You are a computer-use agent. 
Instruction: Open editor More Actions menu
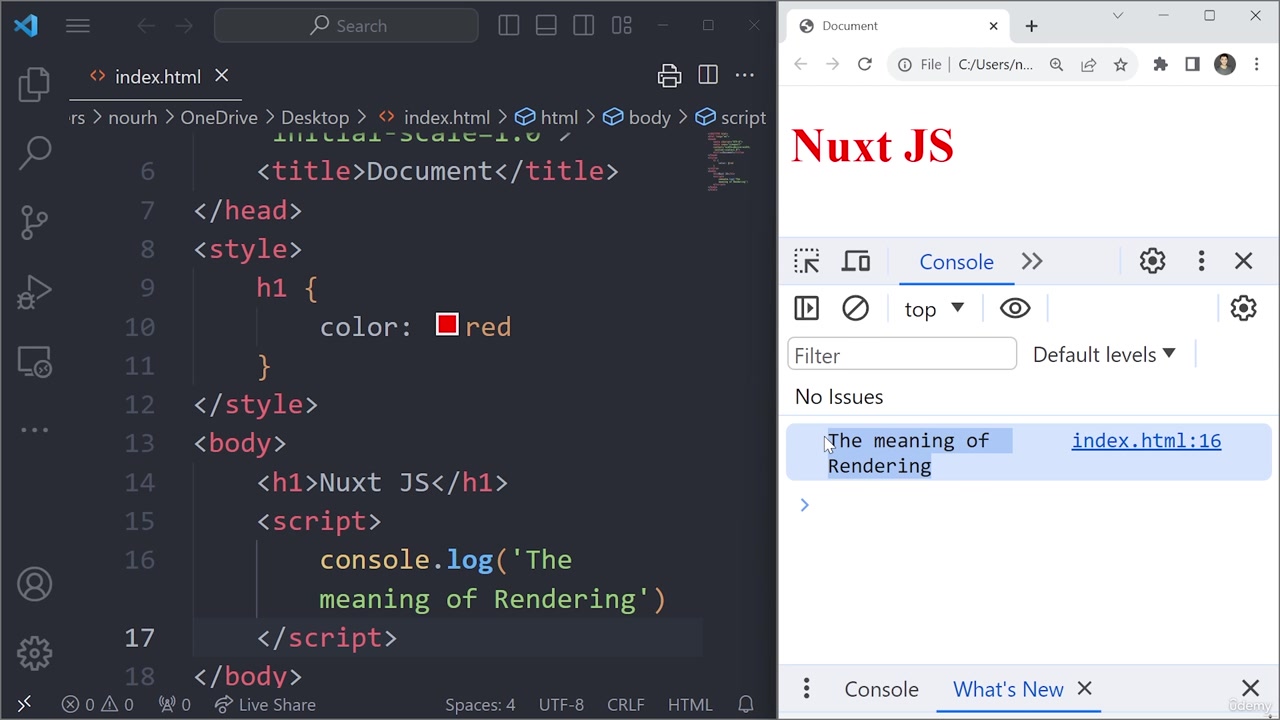[x=745, y=76]
